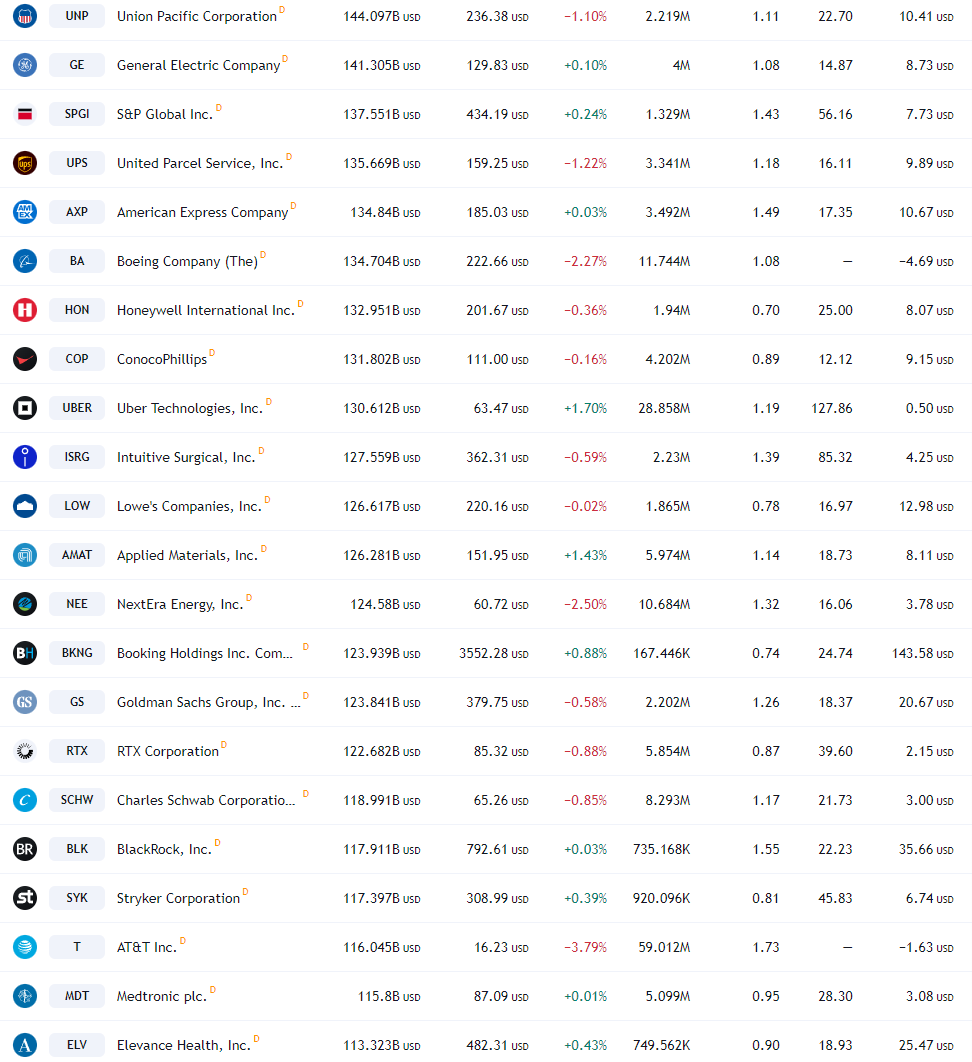The width and height of the screenshot is (972, 1062).
Task: Click the 434.19 USD S&P Global price
Action: 497,114
